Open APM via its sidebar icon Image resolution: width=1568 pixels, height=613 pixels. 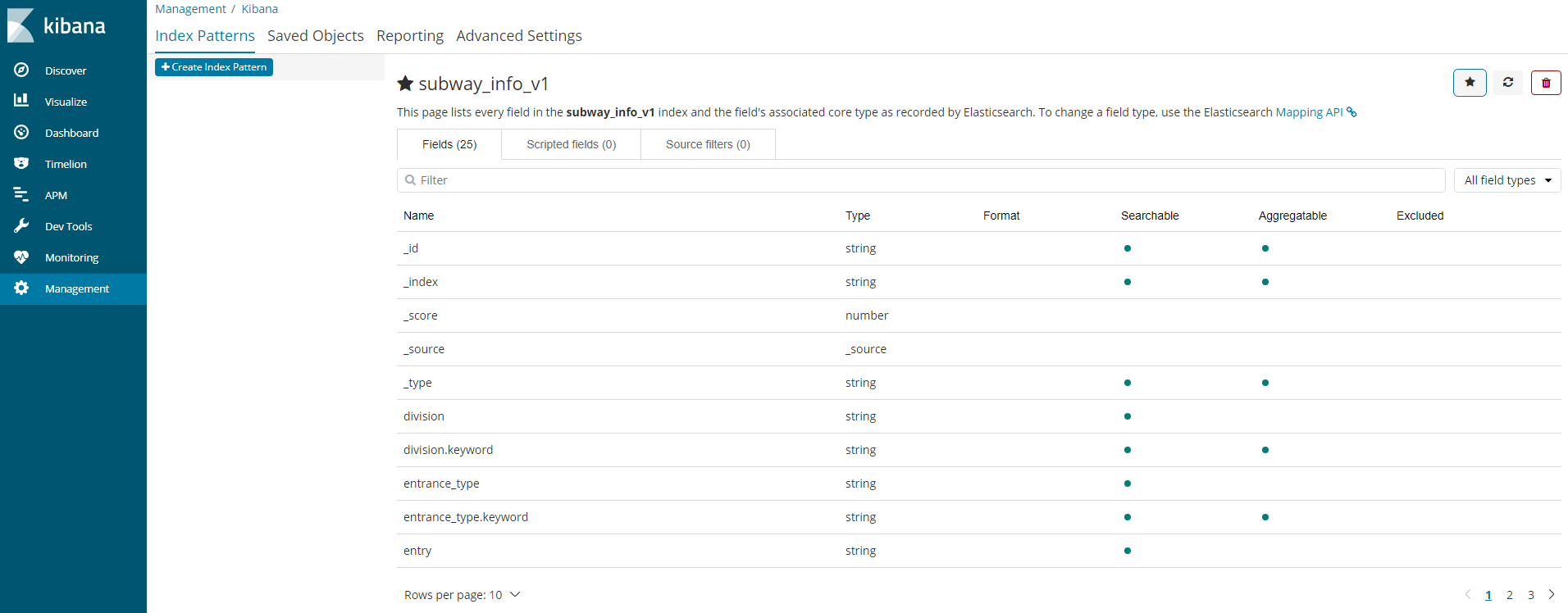[x=21, y=194]
